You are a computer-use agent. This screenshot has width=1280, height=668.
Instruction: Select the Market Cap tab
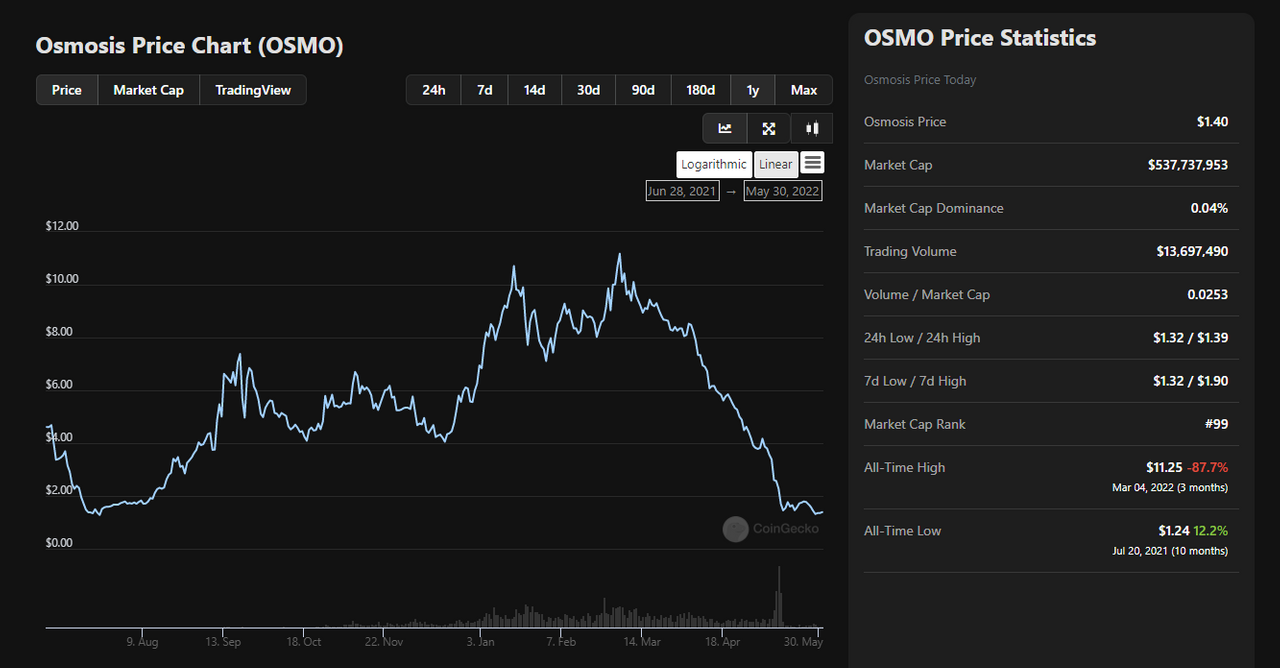tap(148, 90)
